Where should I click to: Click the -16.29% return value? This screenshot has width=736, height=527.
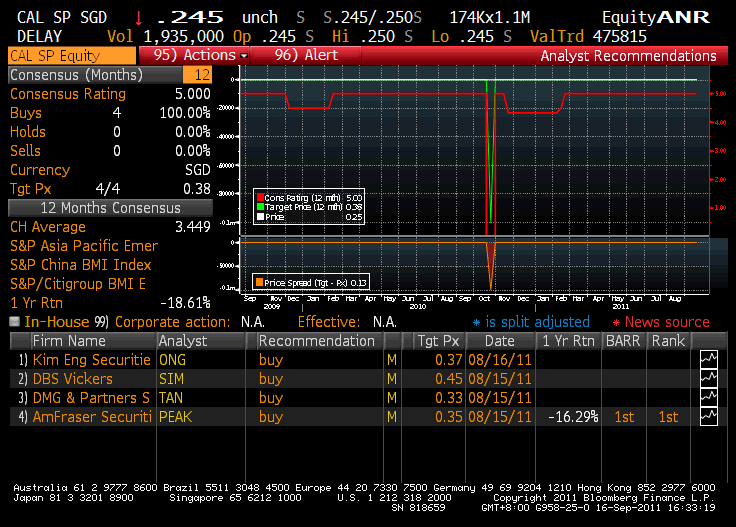pyautogui.click(x=573, y=417)
